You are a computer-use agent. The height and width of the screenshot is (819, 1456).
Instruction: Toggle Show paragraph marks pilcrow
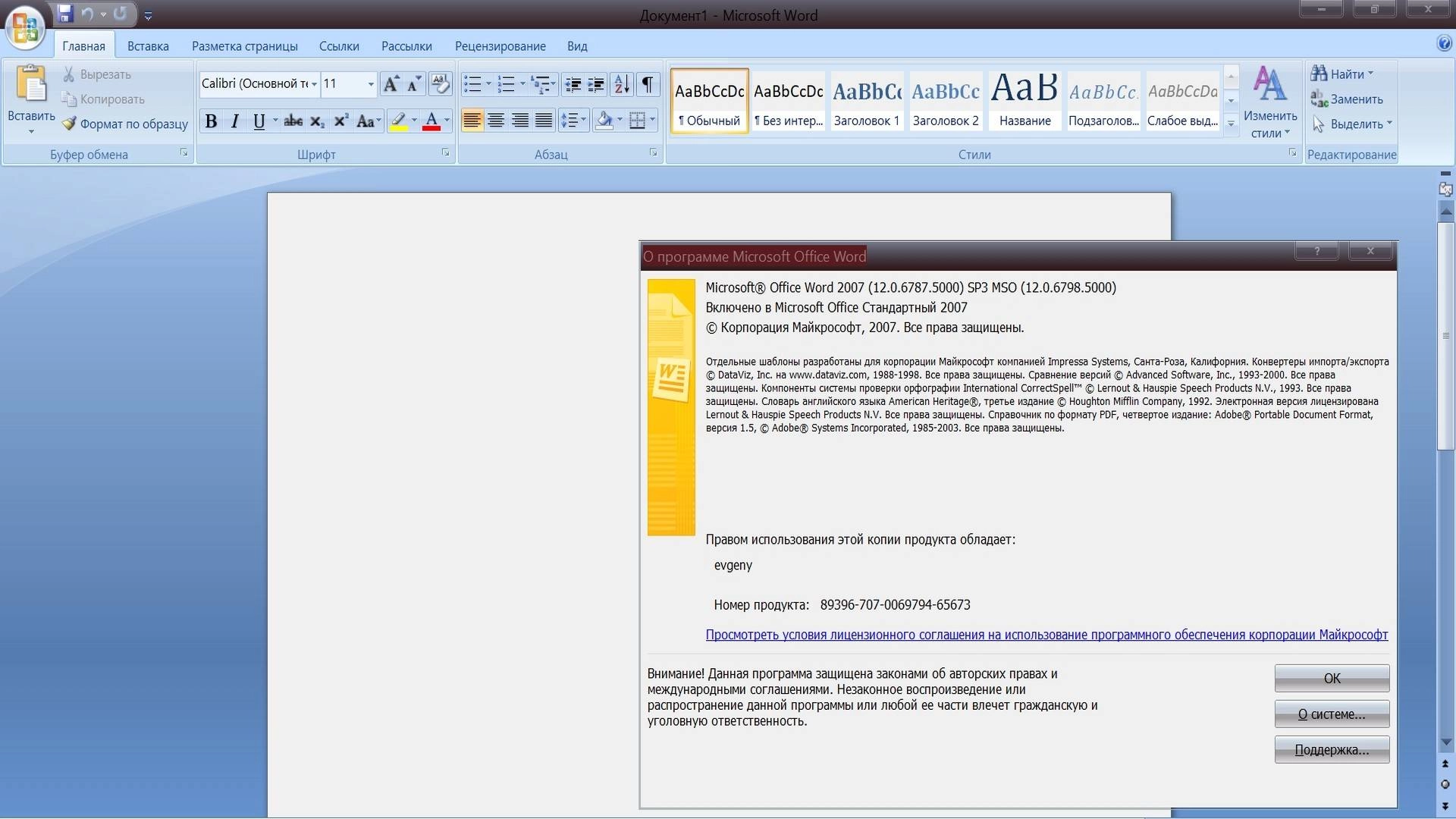click(x=647, y=83)
